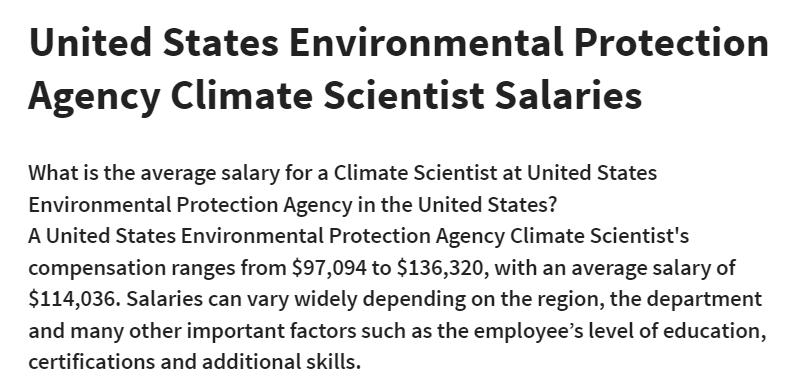The image size is (811, 390).
Task: Click the $136,320 salary figure
Action: (x=442, y=268)
